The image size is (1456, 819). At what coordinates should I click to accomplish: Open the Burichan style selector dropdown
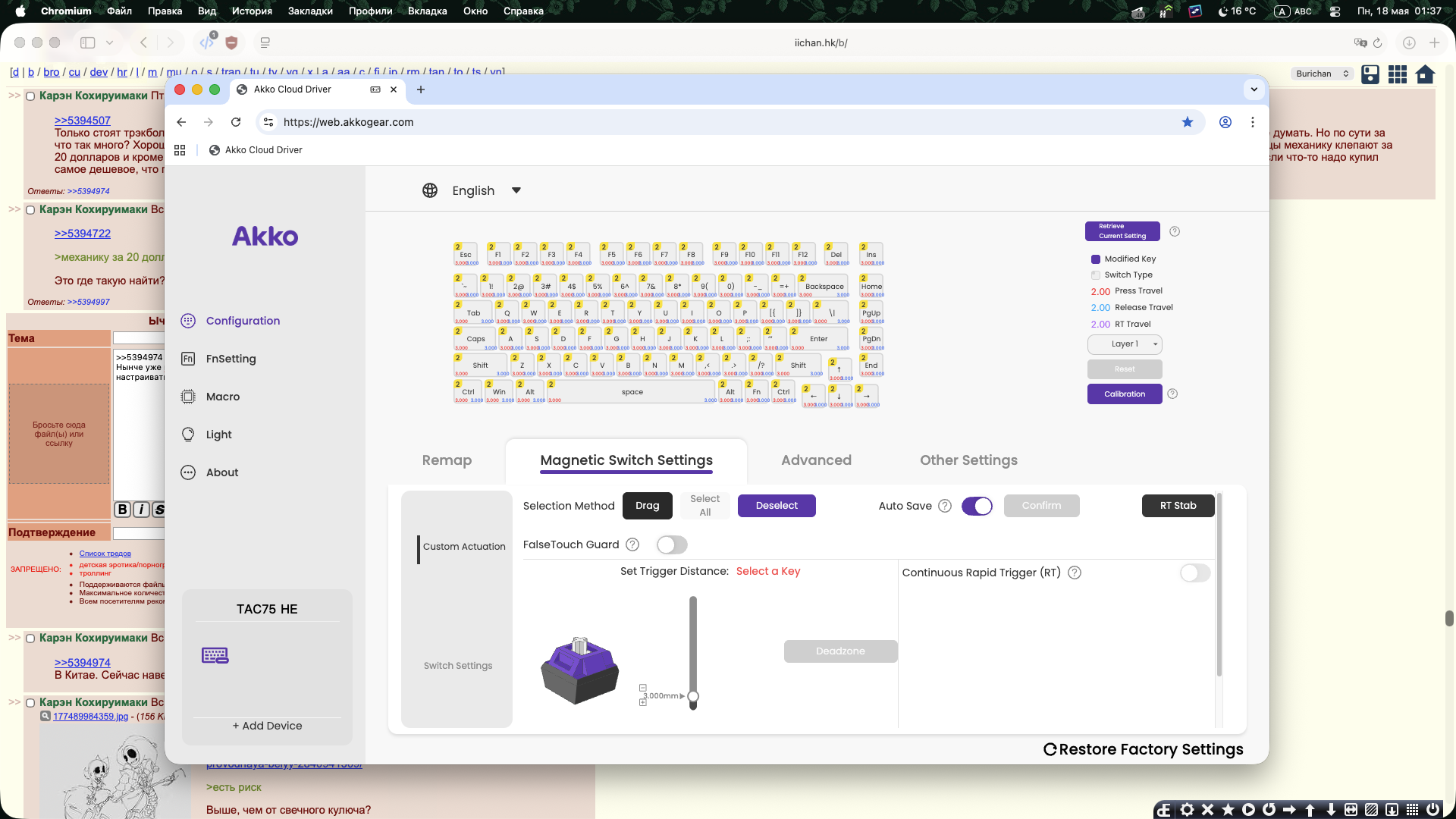(1323, 74)
